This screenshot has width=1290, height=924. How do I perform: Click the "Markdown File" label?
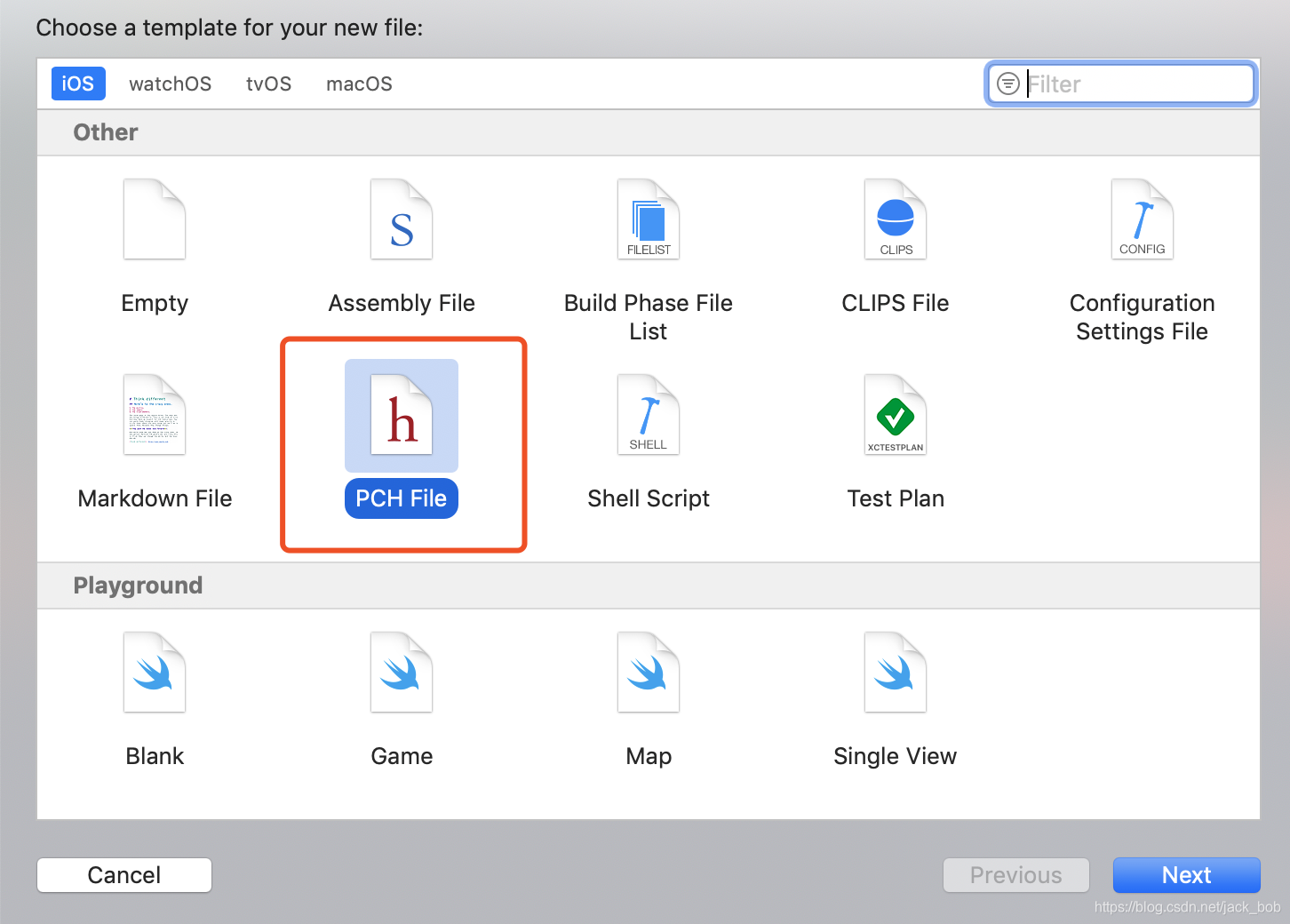coord(155,498)
